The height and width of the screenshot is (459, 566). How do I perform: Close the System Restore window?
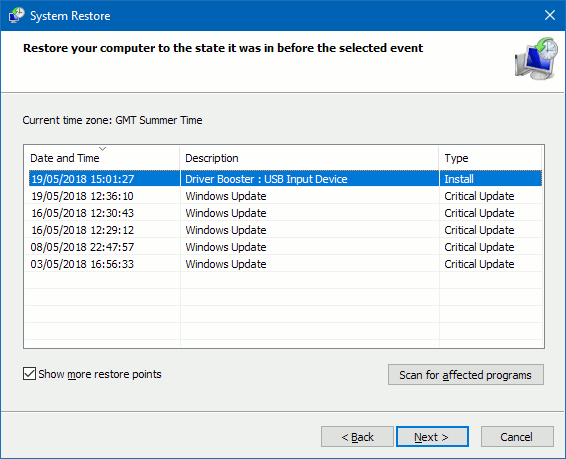550,16
